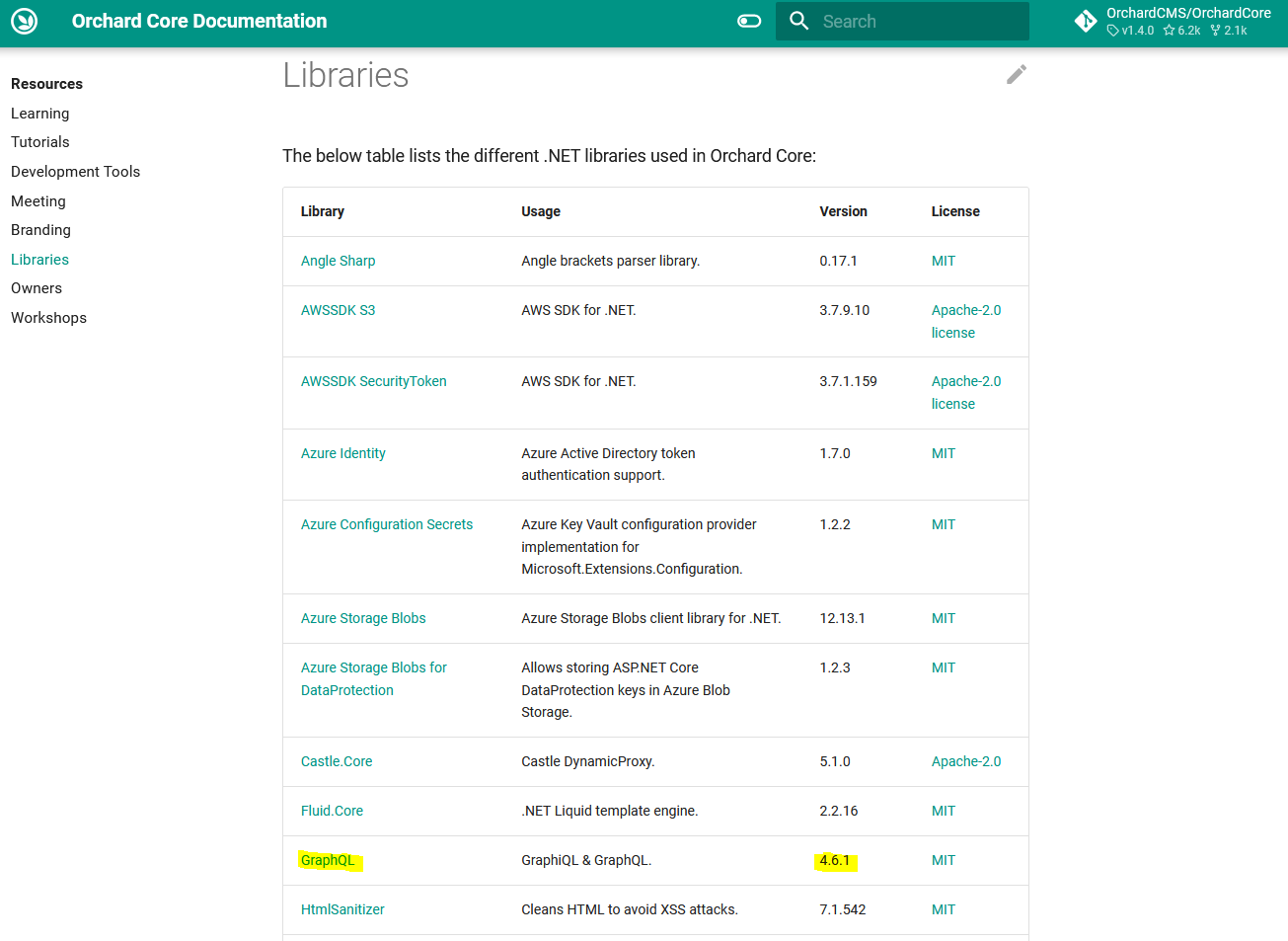Open Apache-2.0 license for AWSSDK S3
The width and height of the screenshot is (1288, 941).
tap(966, 321)
